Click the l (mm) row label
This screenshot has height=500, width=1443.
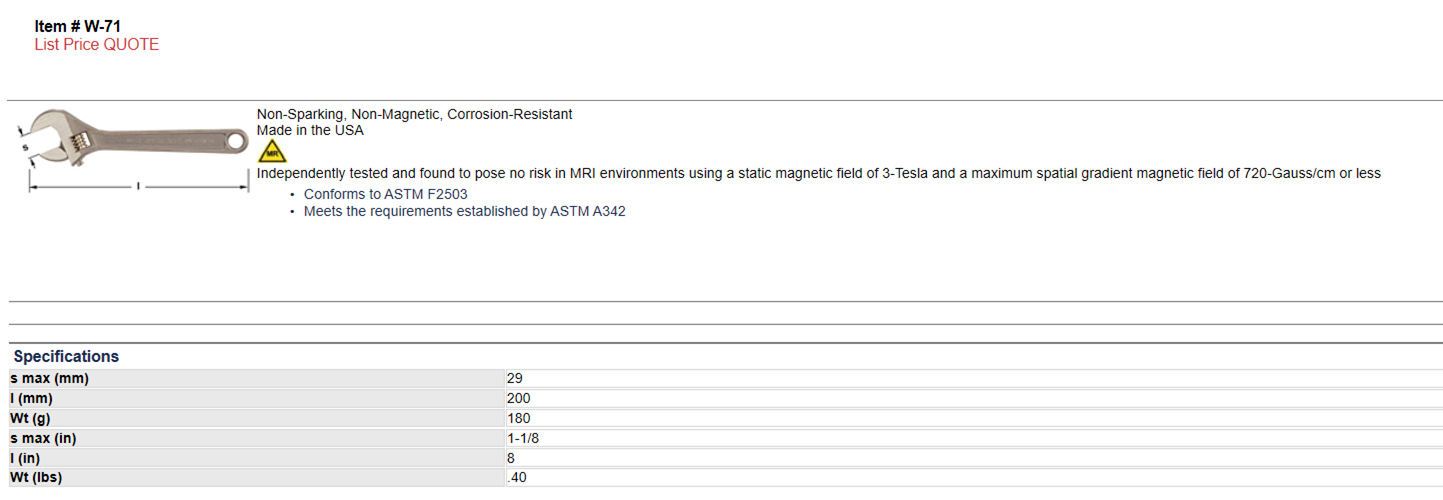(x=31, y=398)
